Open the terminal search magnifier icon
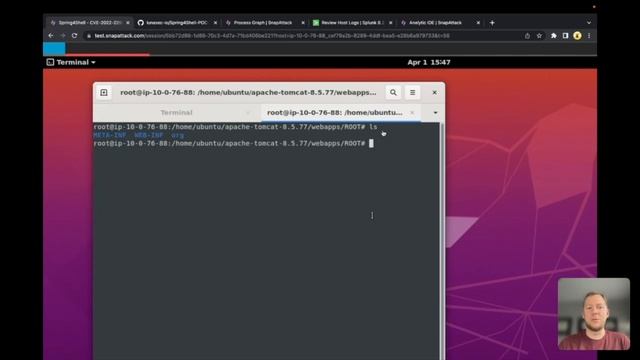The width and height of the screenshot is (640, 360). pyautogui.click(x=393, y=93)
